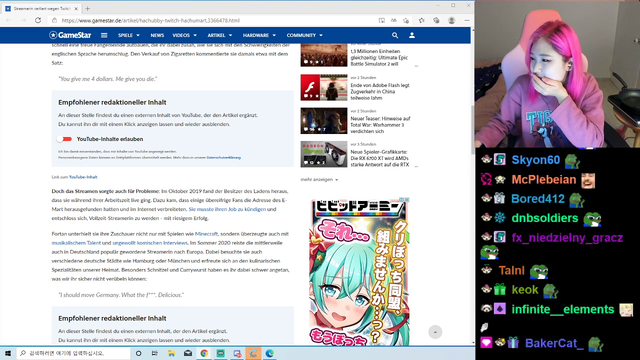This screenshot has width=640, height=360.
Task: Open the Minecraft link in the article
Action: [207, 234]
